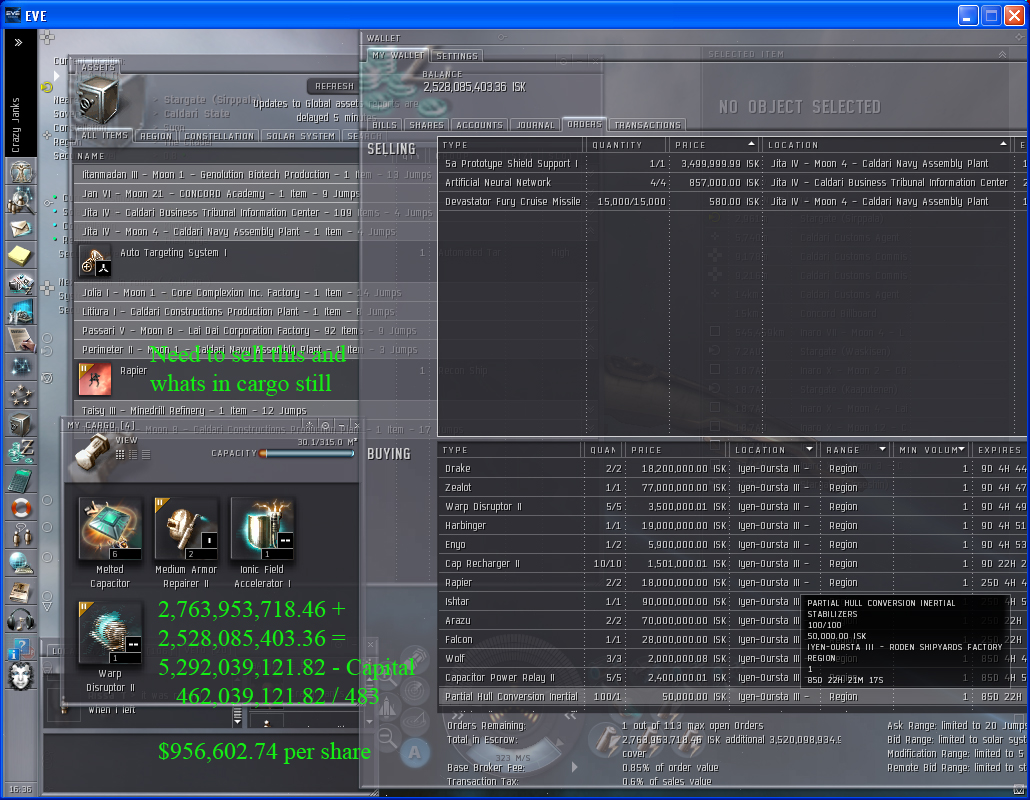Expand the sidebar using the double-arrow

18,43
